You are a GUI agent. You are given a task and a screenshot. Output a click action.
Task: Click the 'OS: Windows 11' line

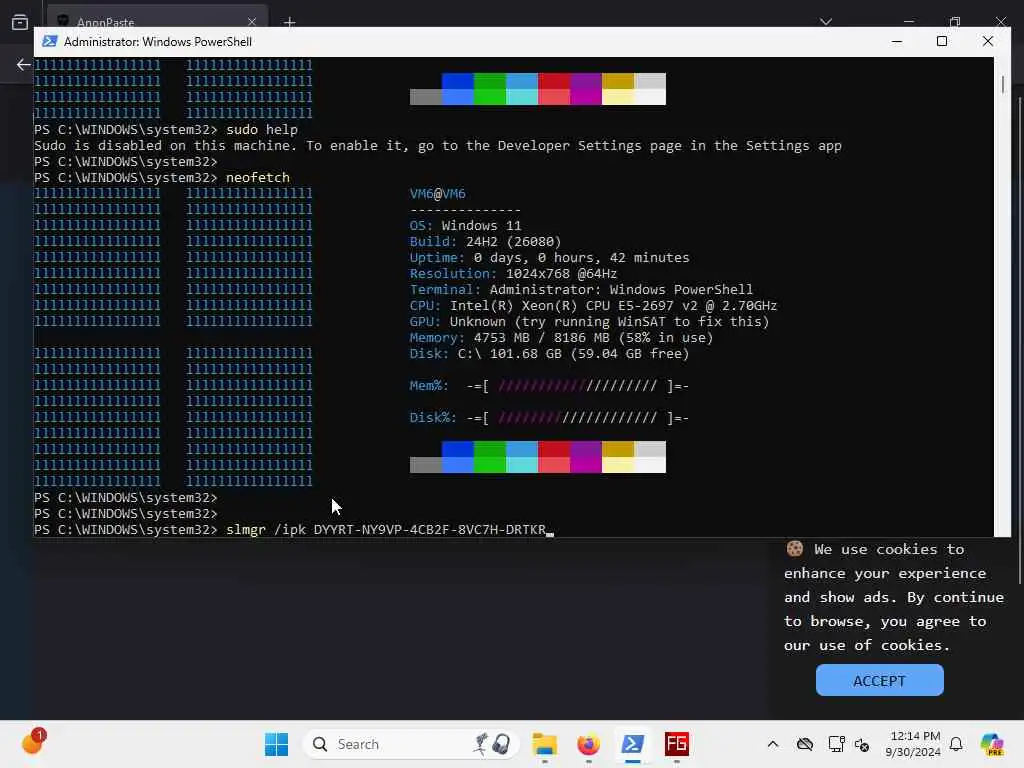(x=466, y=226)
